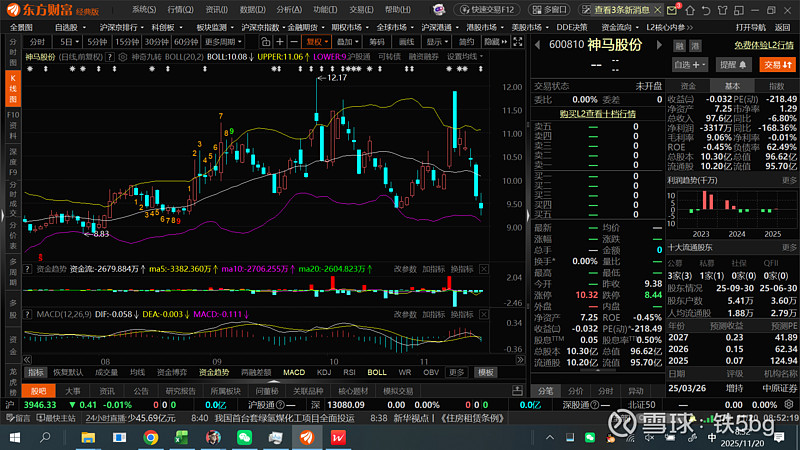Close the MACD indicator panel
The width and height of the screenshot is (800, 450).
click(x=484, y=314)
